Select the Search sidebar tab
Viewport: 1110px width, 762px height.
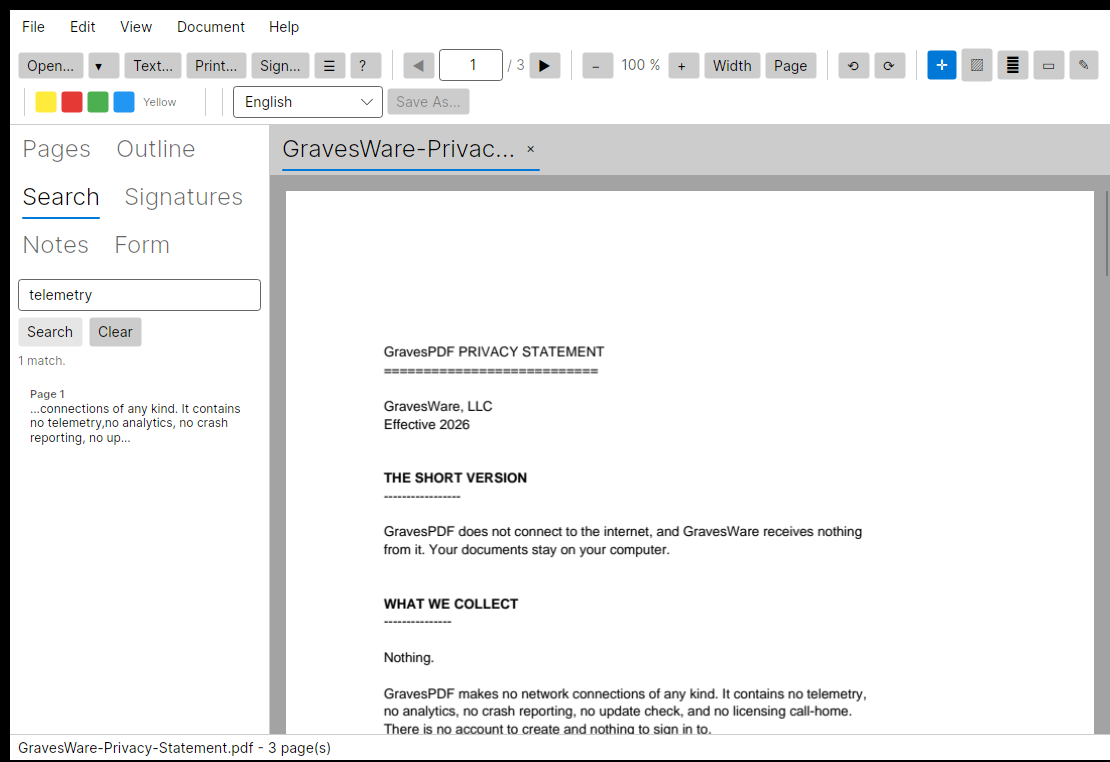coord(61,197)
